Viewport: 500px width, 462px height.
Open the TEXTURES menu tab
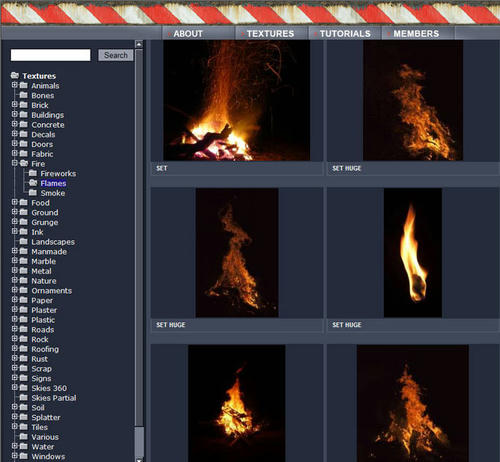click(x=270, y=34)
